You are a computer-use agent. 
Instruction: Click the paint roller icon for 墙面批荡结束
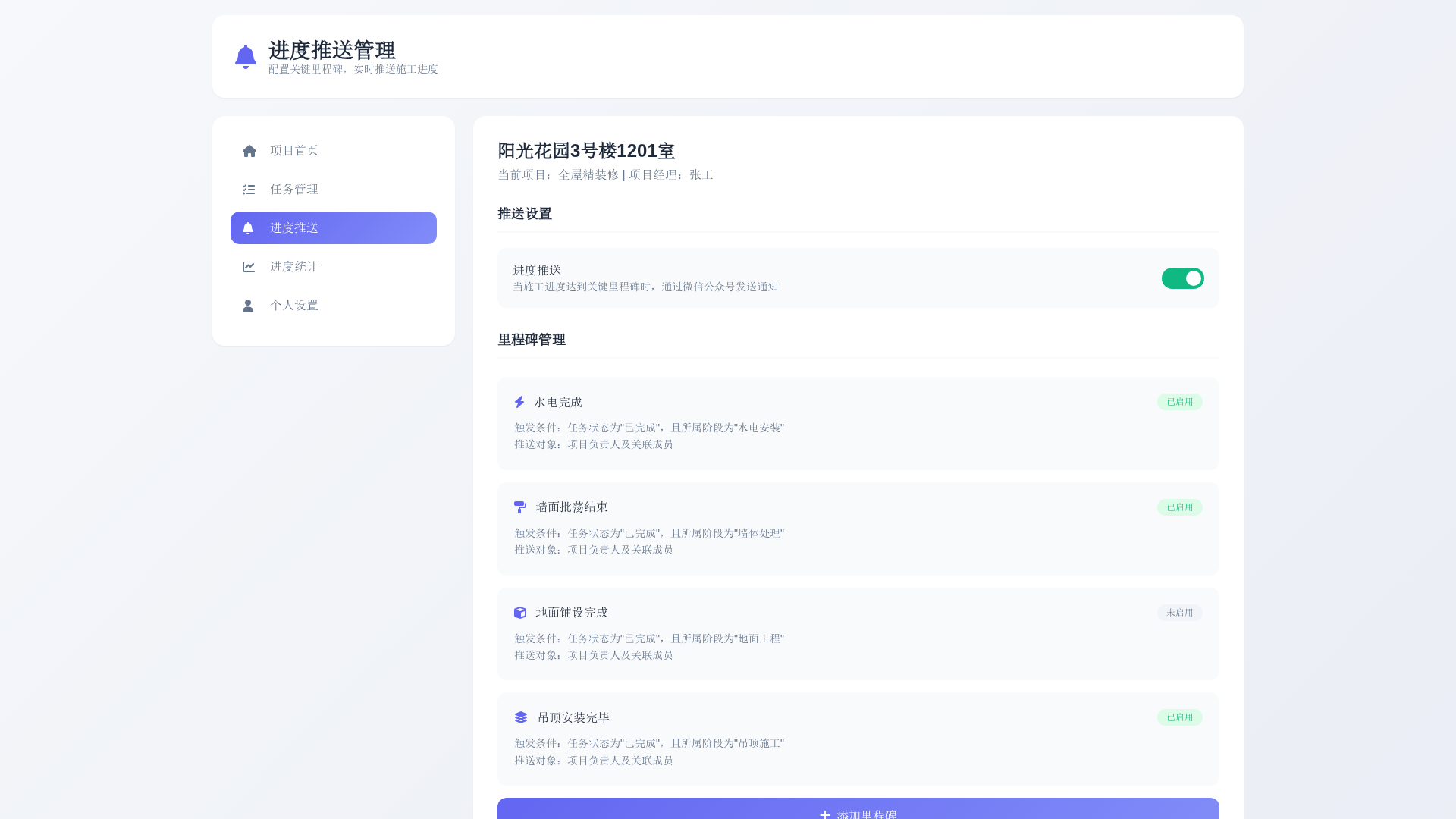click(519, 507)
